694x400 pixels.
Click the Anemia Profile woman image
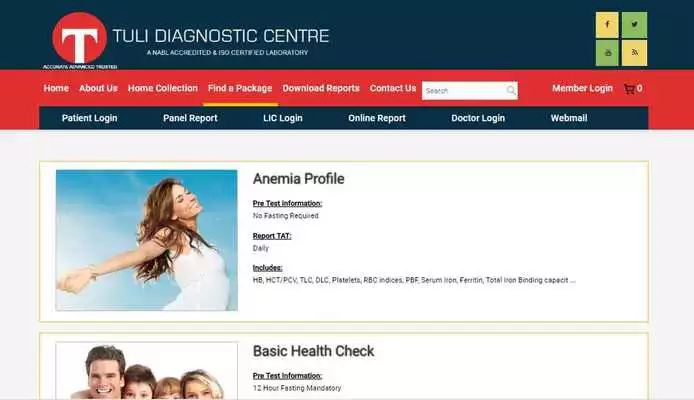[x=147, y=240]
